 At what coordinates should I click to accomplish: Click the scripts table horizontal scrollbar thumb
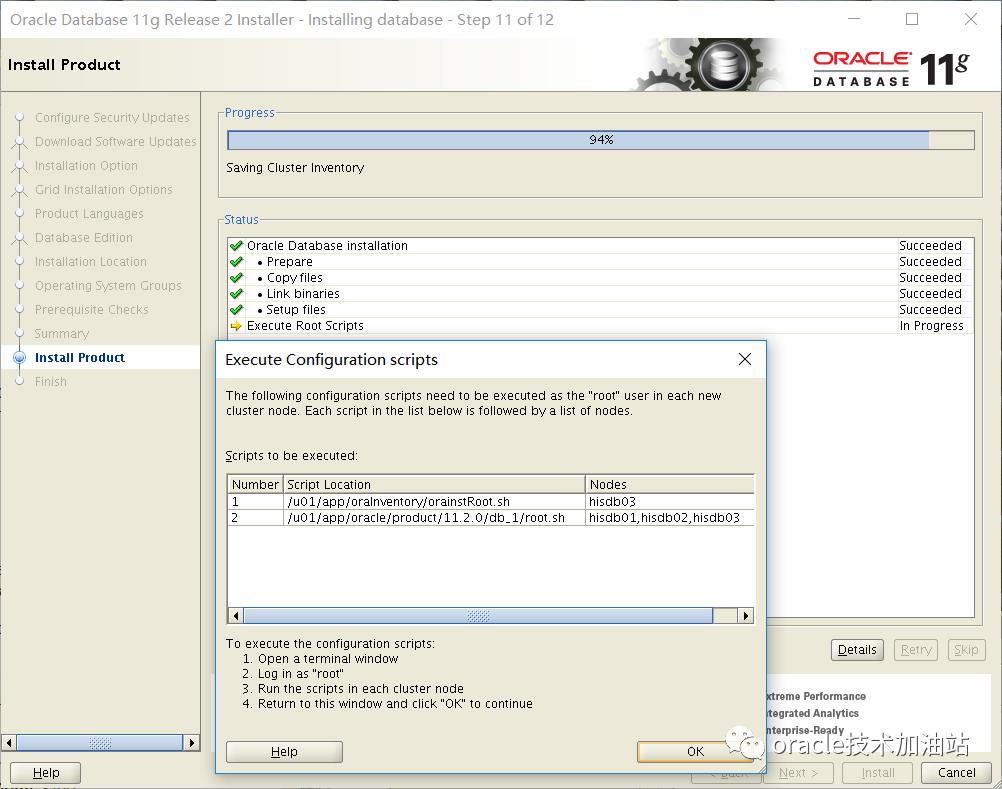coord(478,616)
